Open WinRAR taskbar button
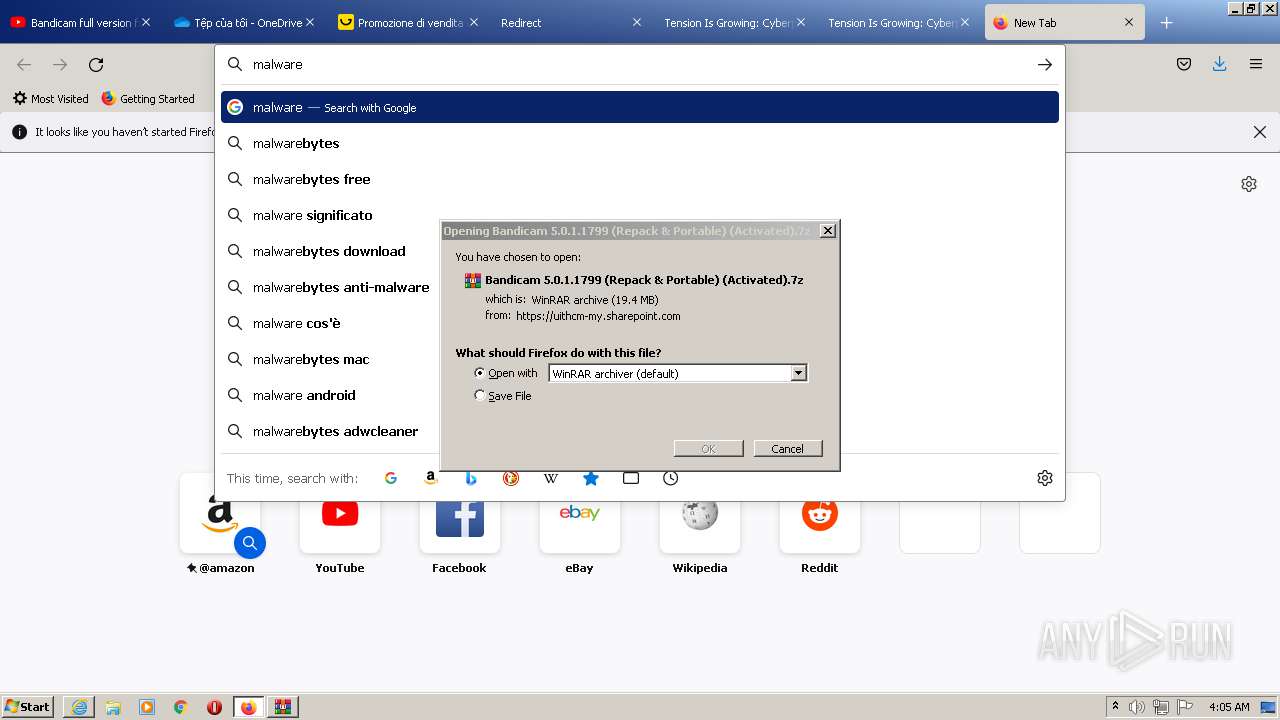The height and width of the screenshot is (720, 1280). 283,707
